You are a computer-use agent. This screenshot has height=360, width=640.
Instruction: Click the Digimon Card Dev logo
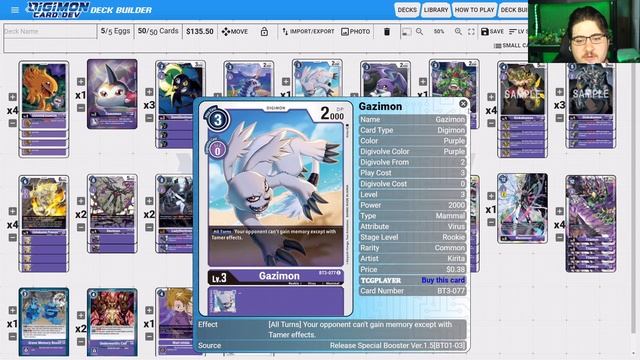(x=58, y=10)
